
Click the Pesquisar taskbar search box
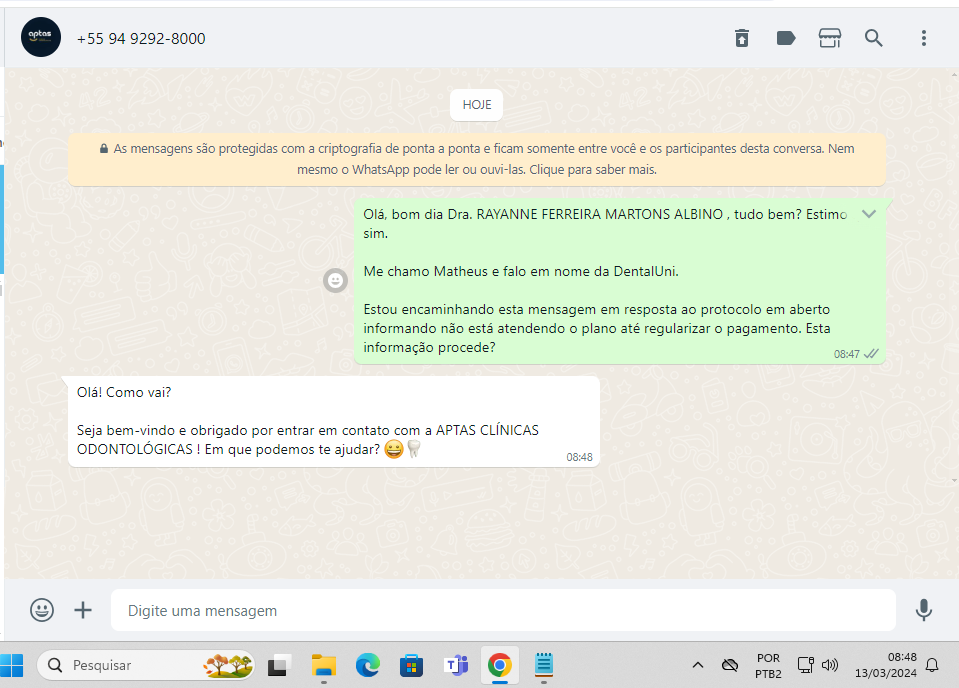(146, 665)
